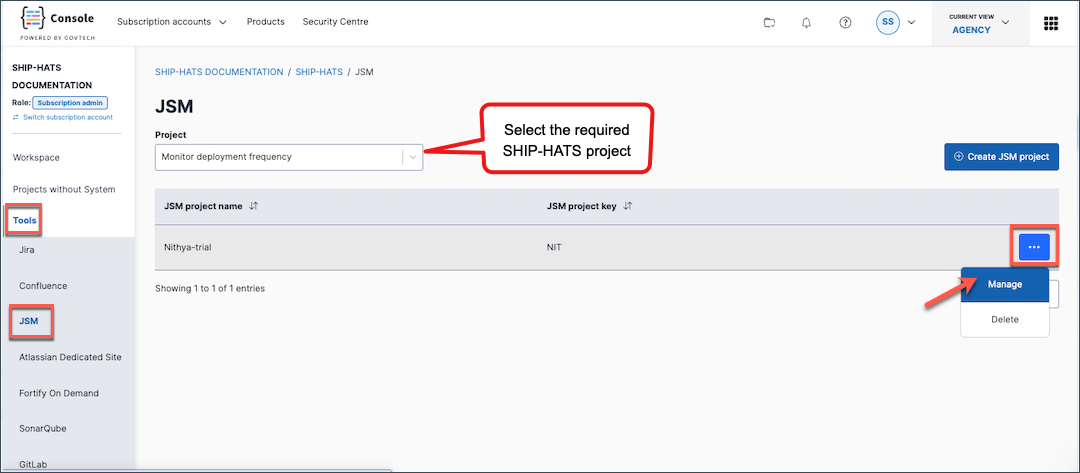The width and height of the screenshot is (1080, 473).
Task: Open notifications bell icon
Action: 807,23
